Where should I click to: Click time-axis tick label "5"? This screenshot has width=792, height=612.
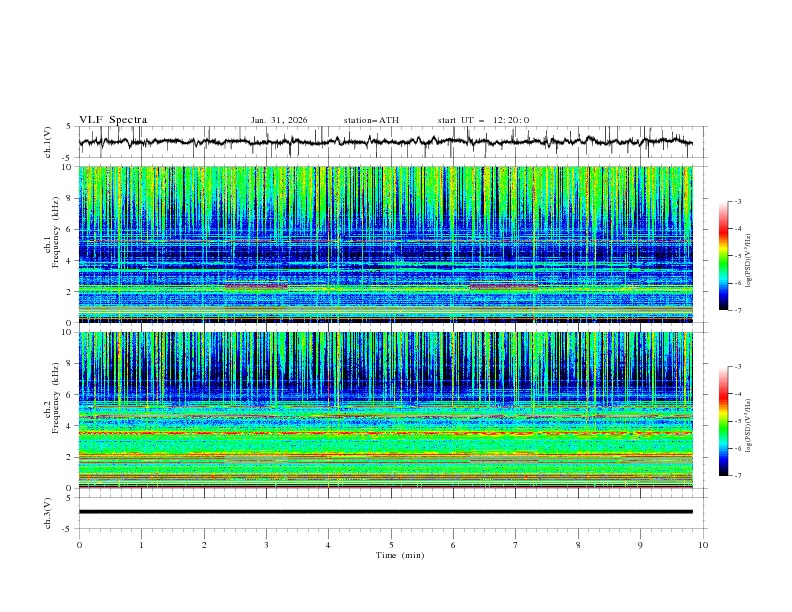pyautogui.click(x=391, y=545)
